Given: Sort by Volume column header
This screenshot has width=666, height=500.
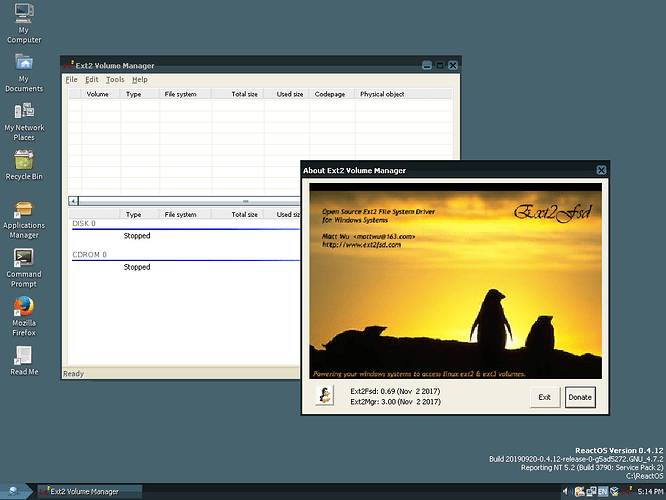Looking at the screenshot, I should coord(101,94).
